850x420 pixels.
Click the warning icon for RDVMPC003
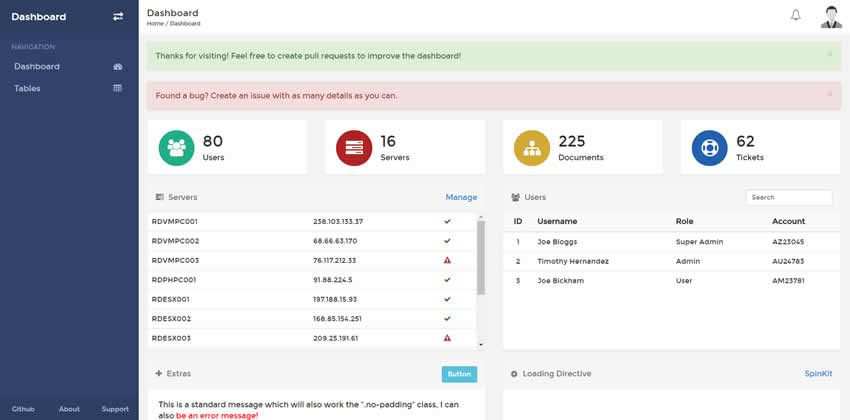447,260
